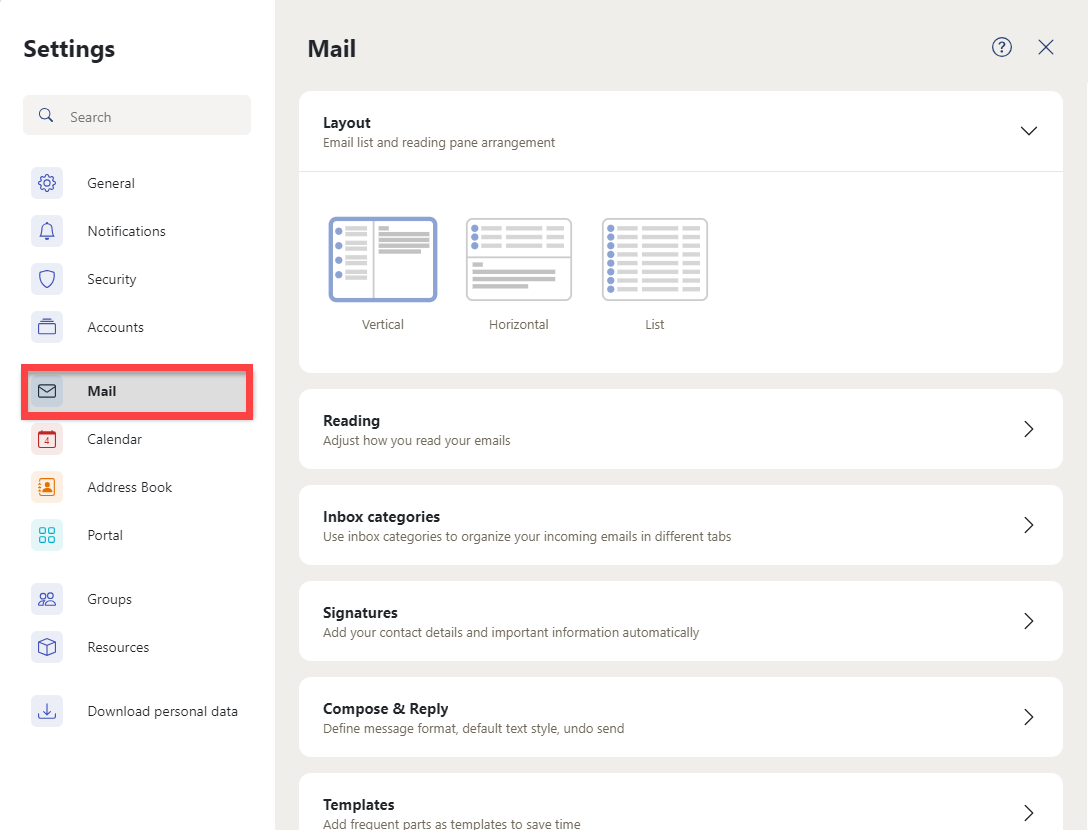The height and width of the screenshot is (830, 1088).
Task: Expand the Signatures chevron
Action: tap(1028, 620)
